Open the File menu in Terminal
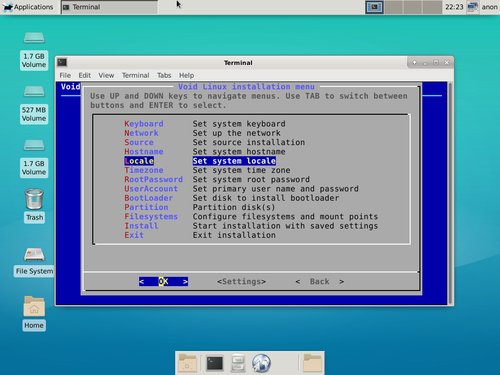 (x=65, y=75)
